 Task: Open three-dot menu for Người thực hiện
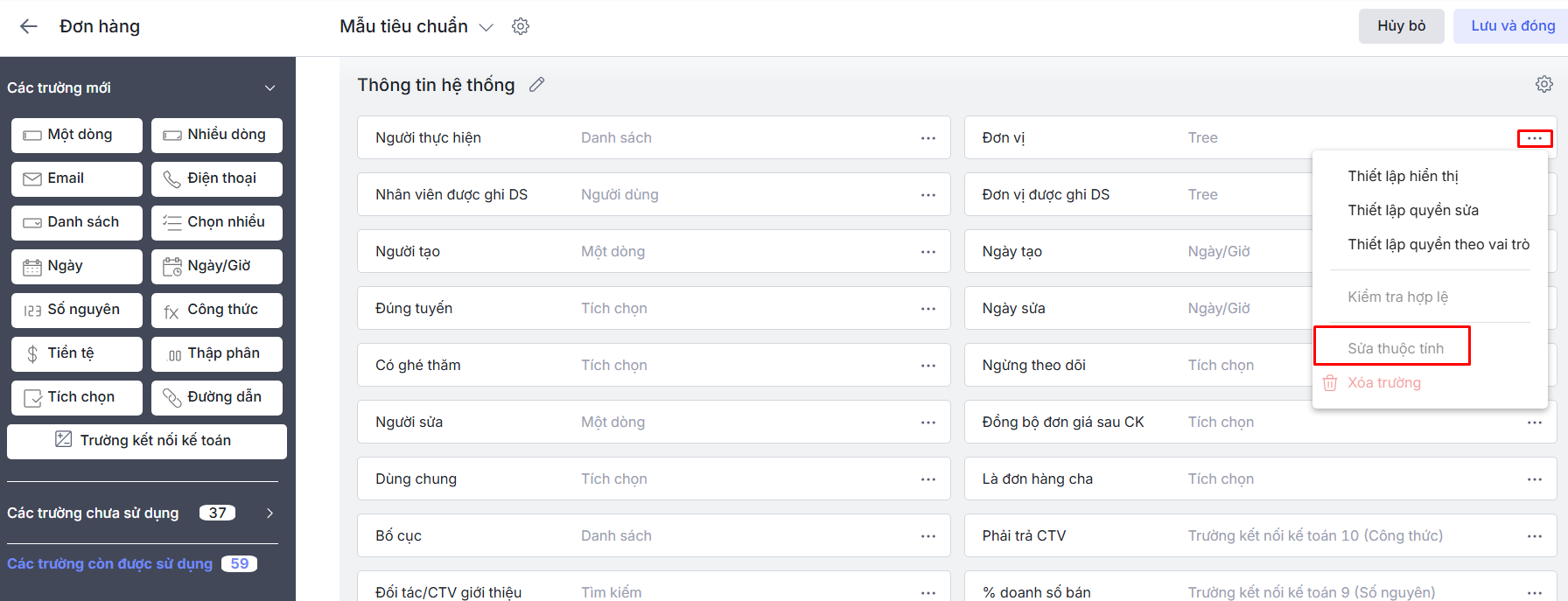(x=927, y=138)
